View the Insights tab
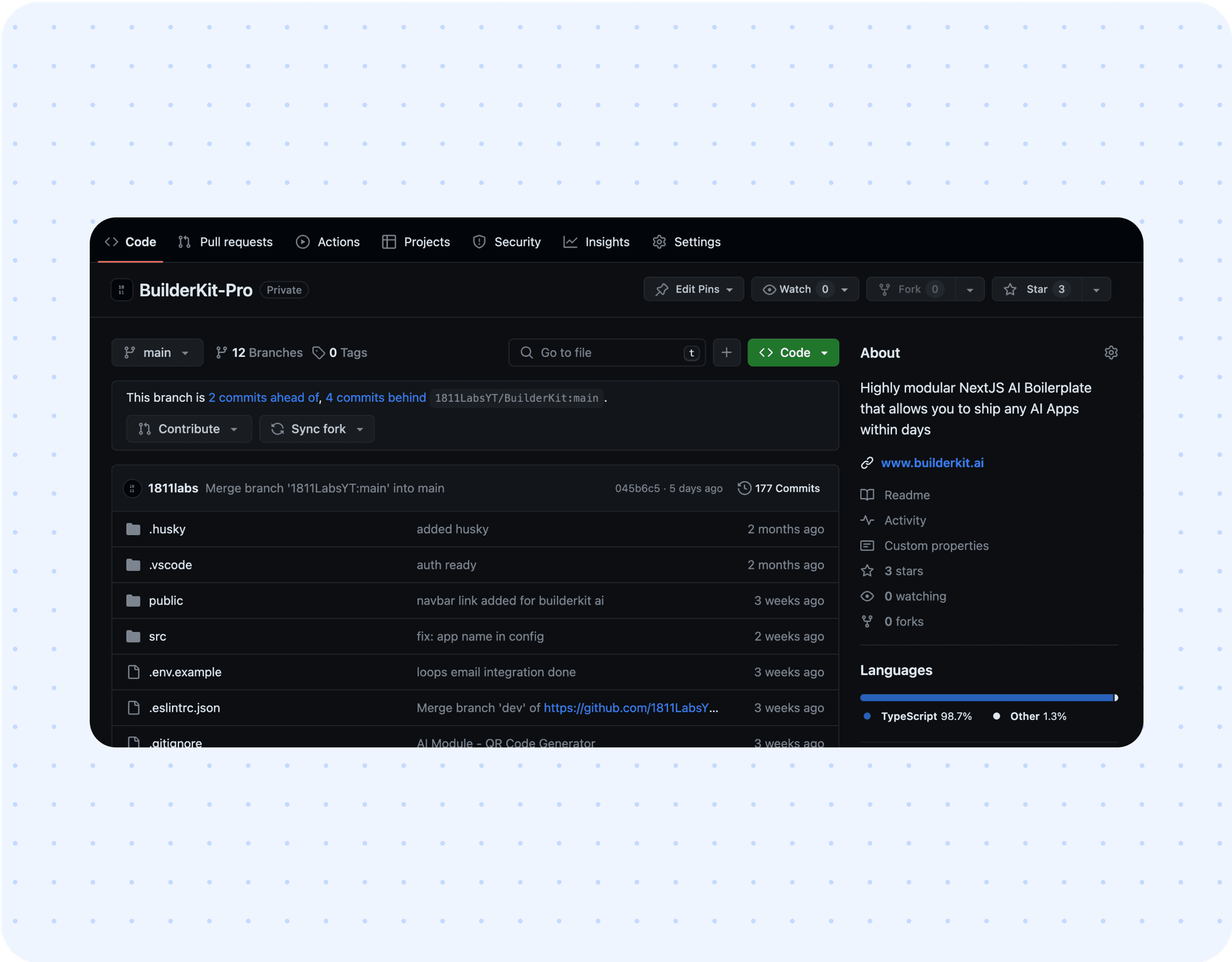The image size is (1232, 962). tap(596, 242)
